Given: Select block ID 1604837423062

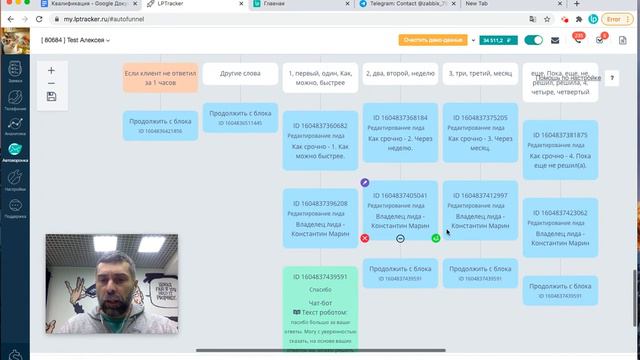Looking at the screenshot, I should [x=560, y=228].
